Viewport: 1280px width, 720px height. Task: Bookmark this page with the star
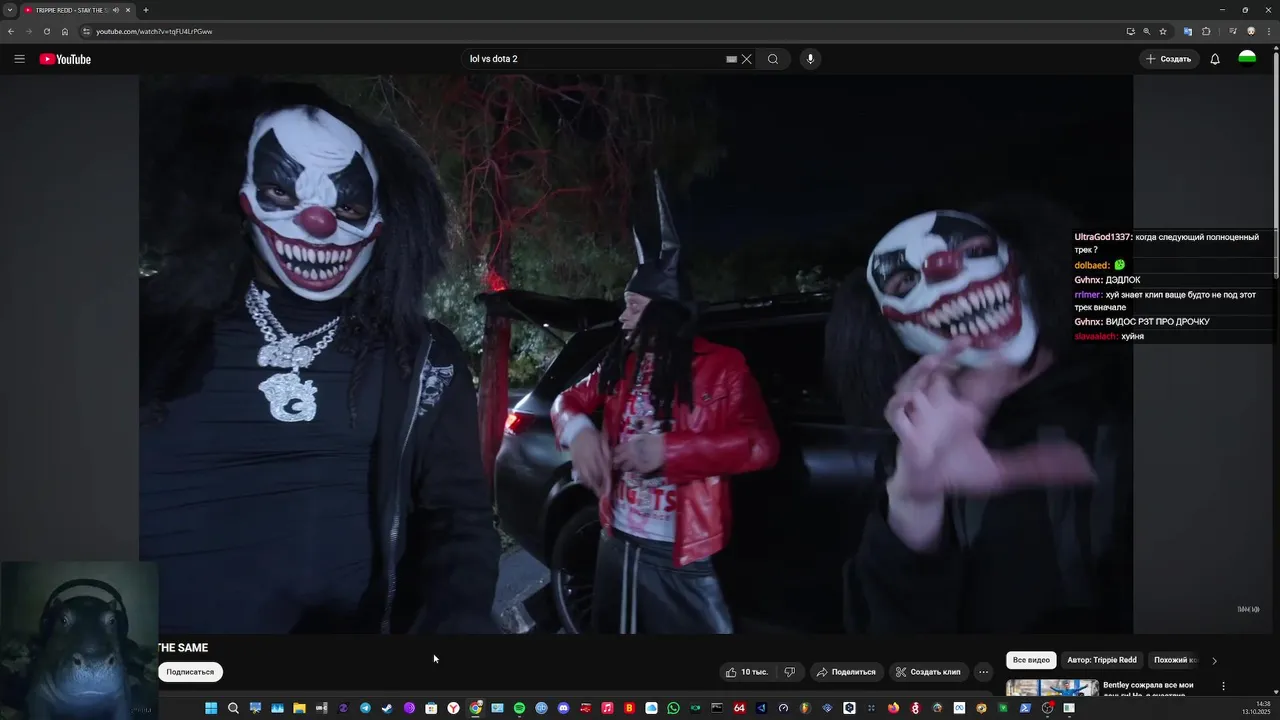click(1163, 31)
